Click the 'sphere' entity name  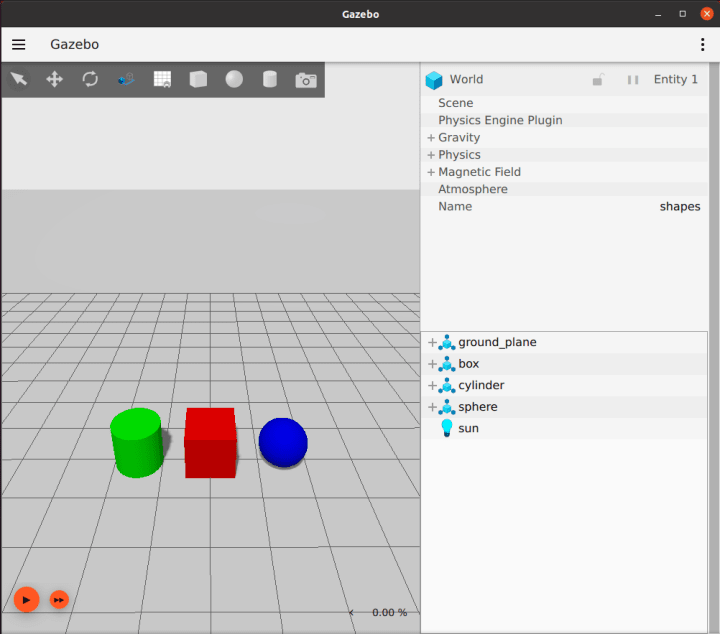point(478,407)
